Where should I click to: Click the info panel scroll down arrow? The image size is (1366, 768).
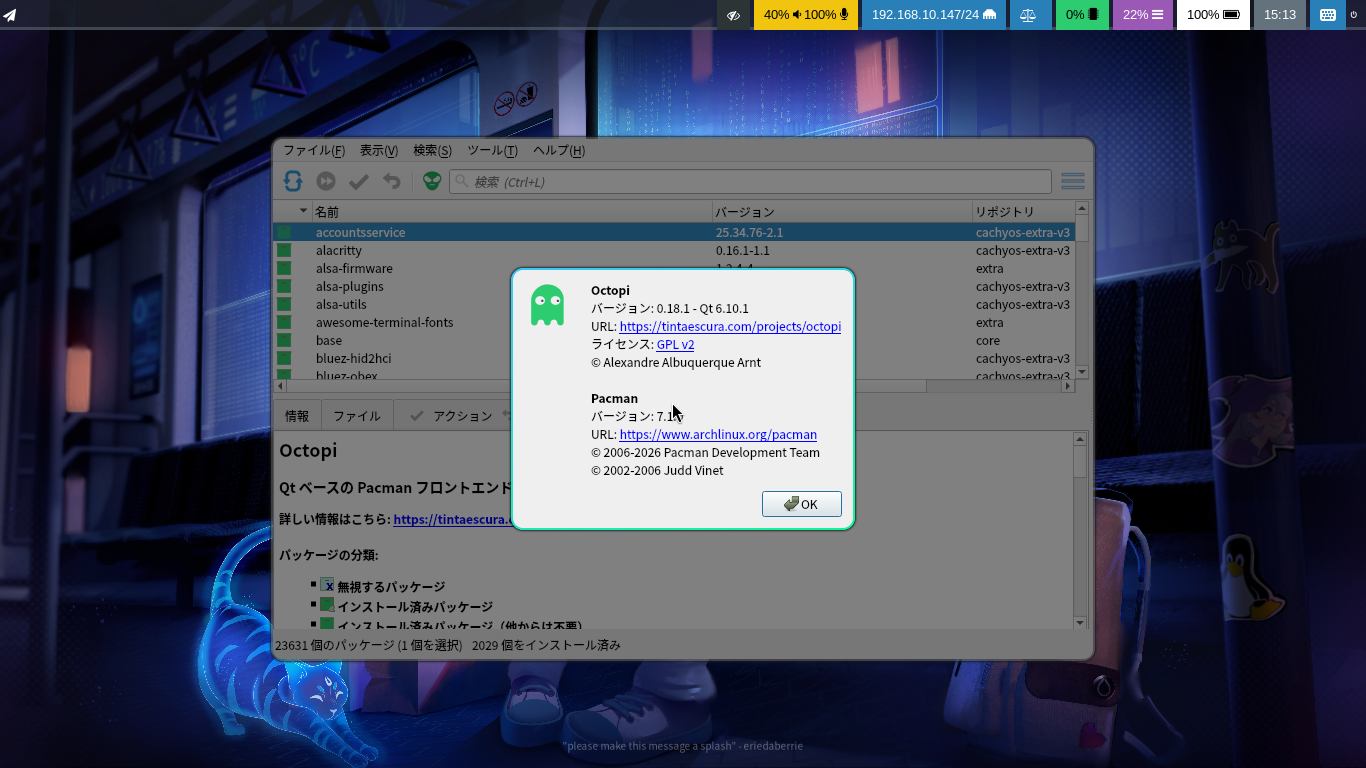click(x=1080, y=622)
